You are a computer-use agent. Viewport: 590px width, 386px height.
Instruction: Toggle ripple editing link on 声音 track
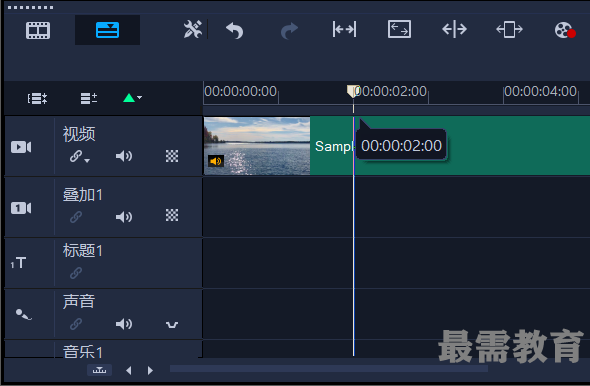point(76,324)
